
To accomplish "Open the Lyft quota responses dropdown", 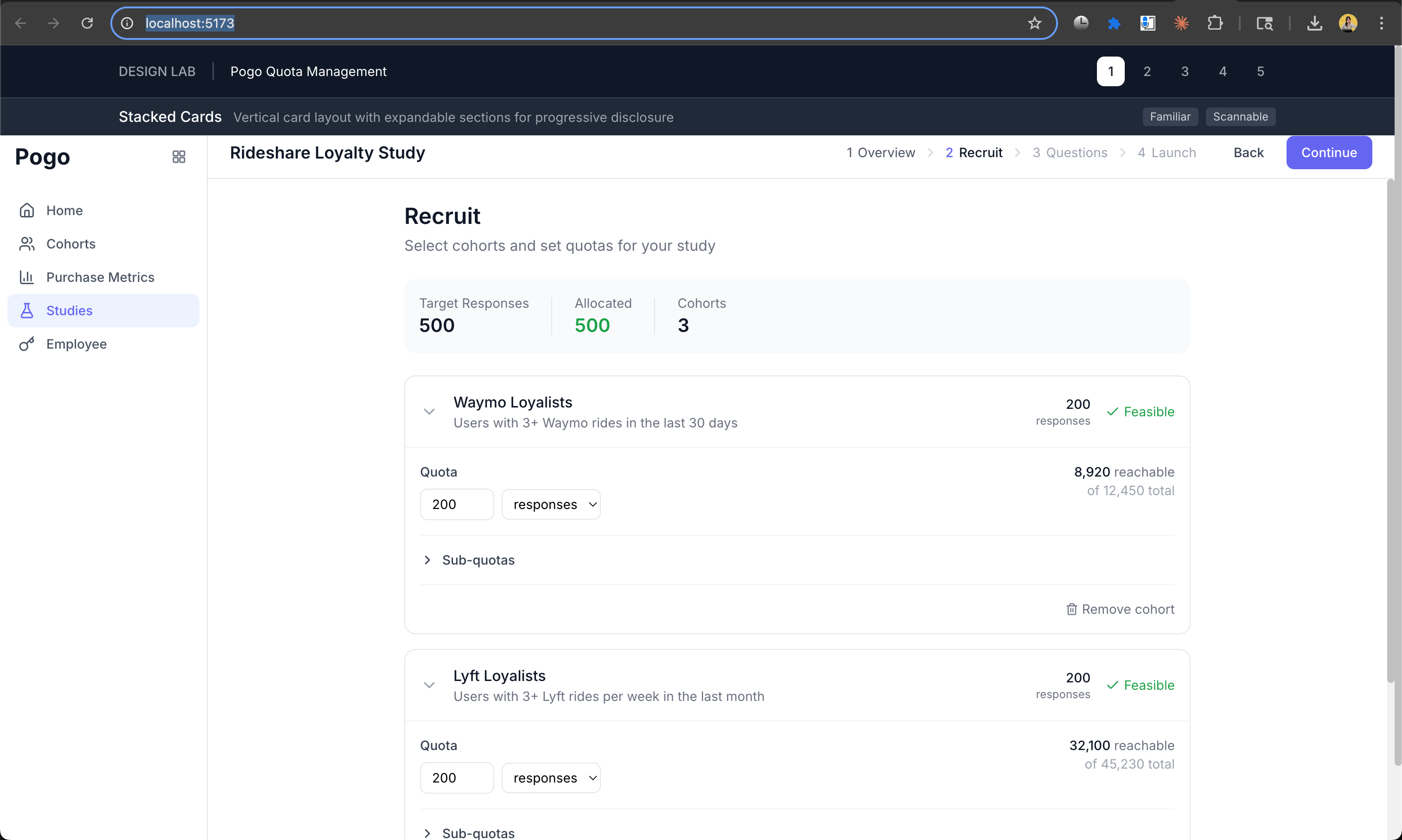I will [x=550, y=778].
